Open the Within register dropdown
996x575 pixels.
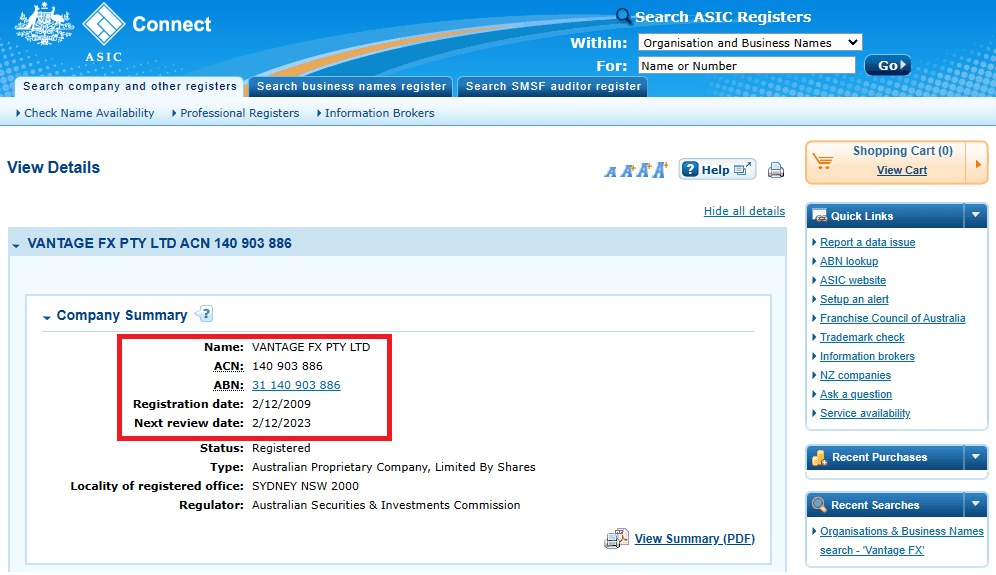point(750,43)
